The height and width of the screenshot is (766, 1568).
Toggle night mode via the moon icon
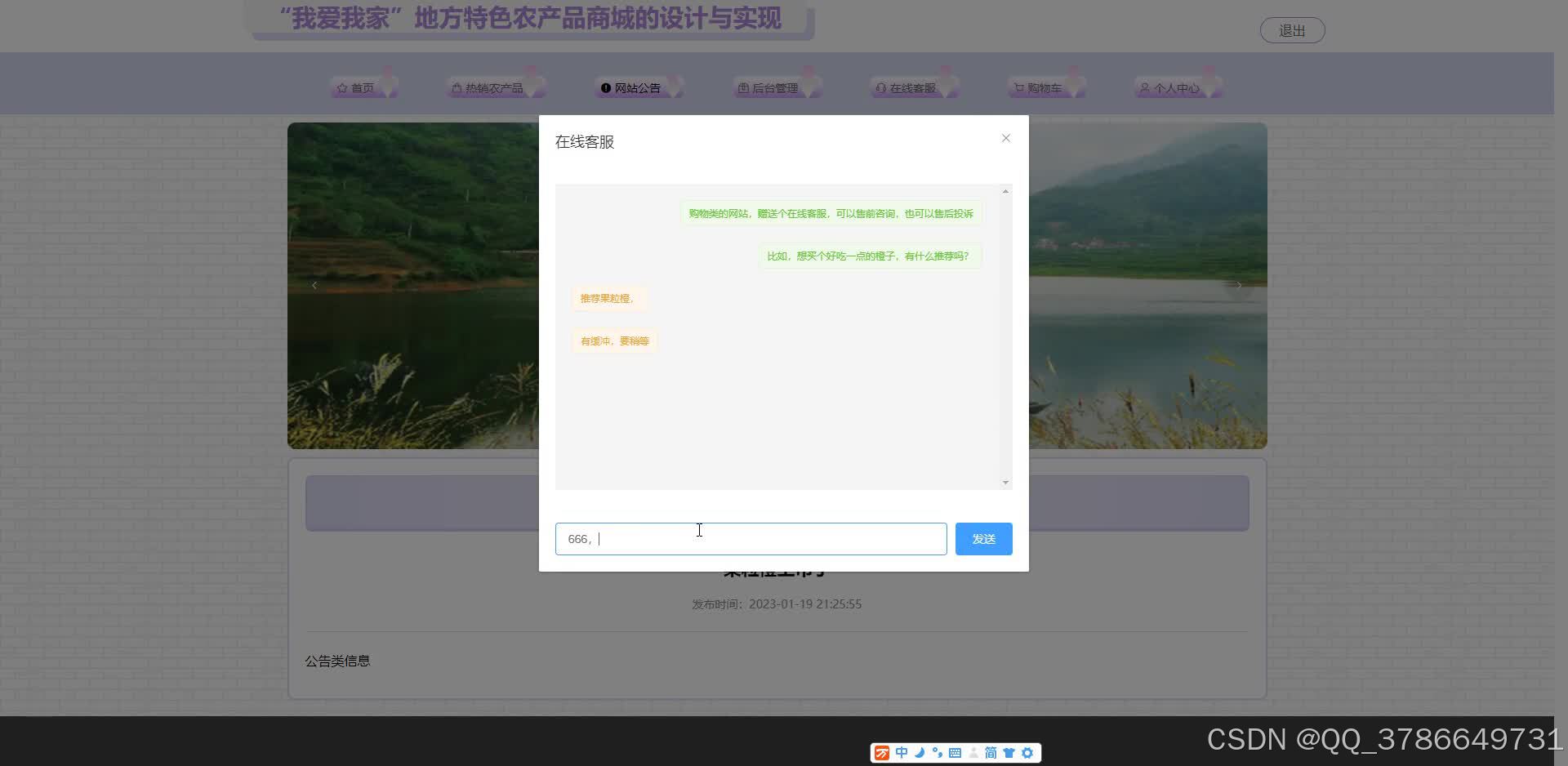pos(919,752)
